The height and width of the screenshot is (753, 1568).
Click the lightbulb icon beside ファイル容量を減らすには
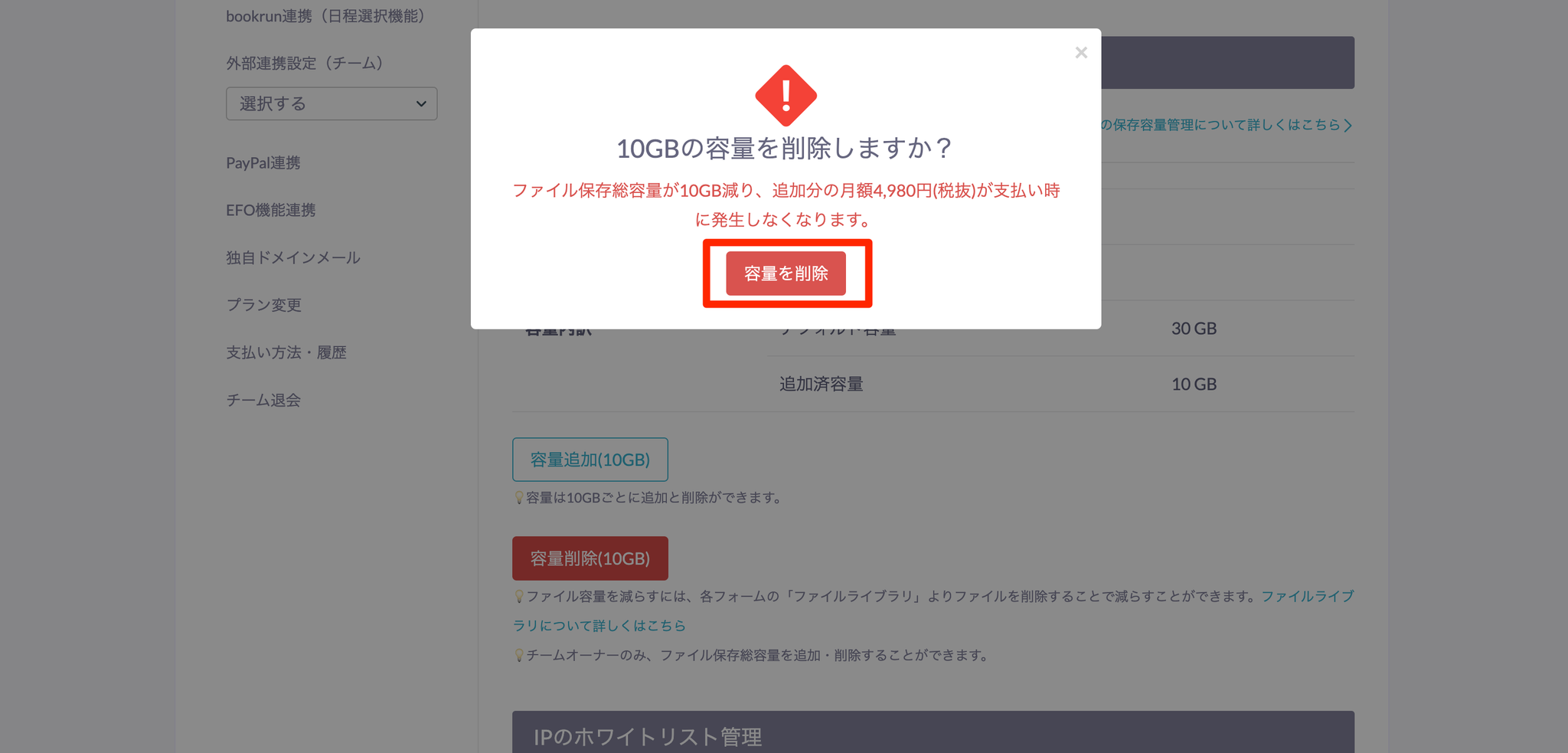coord(519,596)
